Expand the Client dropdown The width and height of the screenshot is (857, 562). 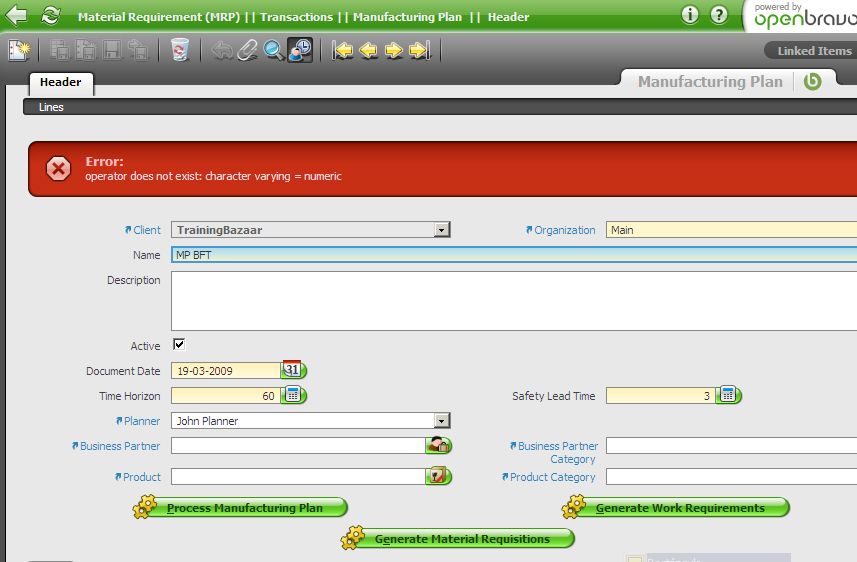pos(441,230)
